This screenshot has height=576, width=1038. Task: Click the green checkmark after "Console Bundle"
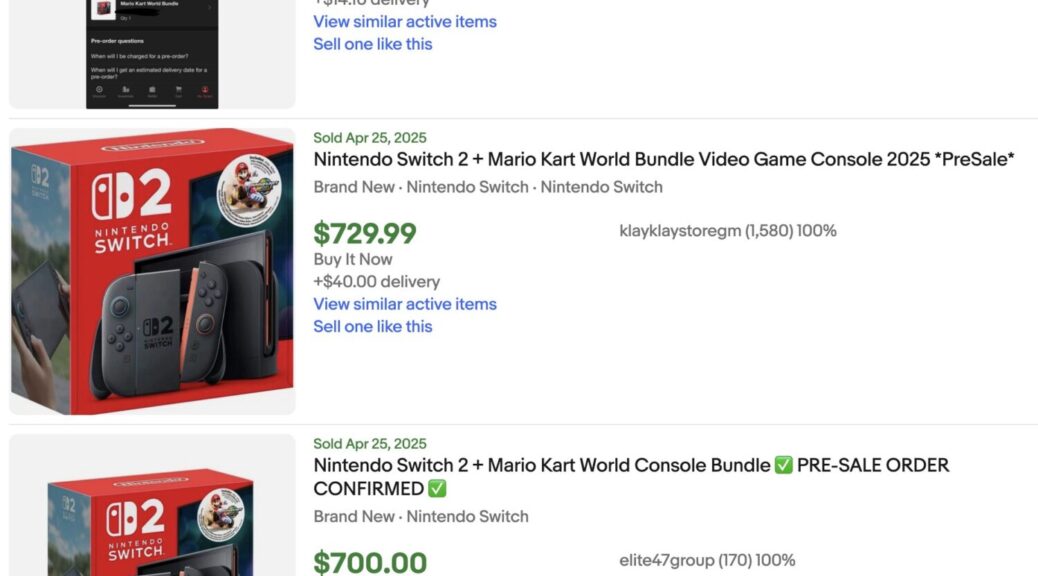783,466
